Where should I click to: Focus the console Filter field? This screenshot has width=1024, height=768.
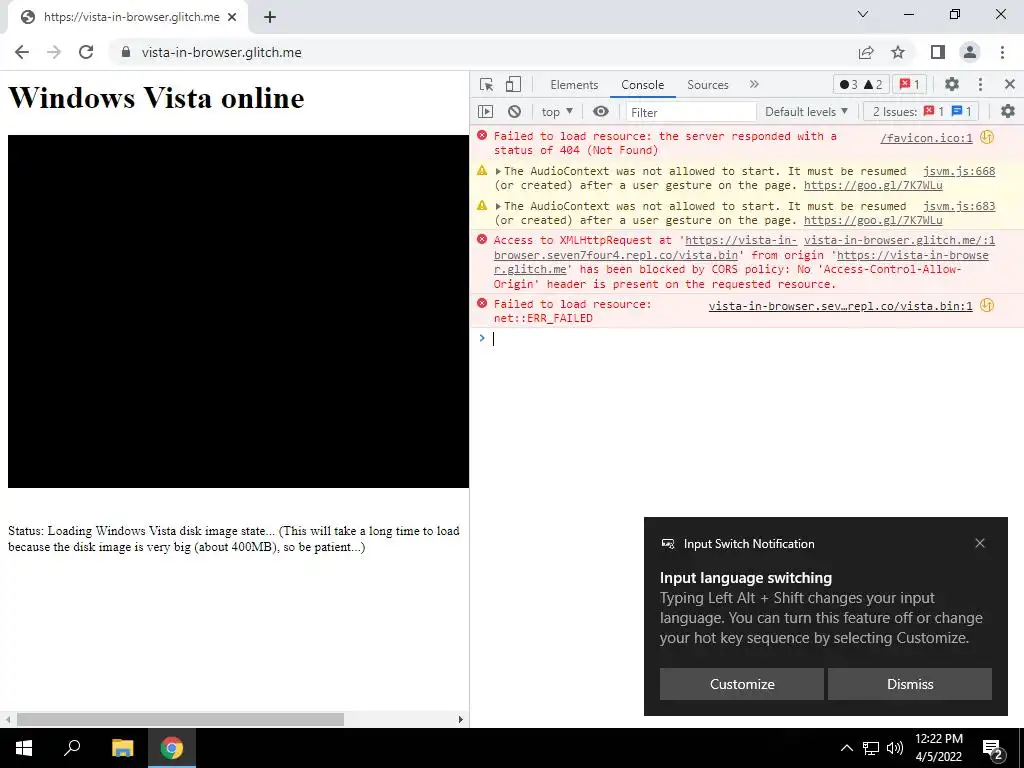(x=690, y=112)
